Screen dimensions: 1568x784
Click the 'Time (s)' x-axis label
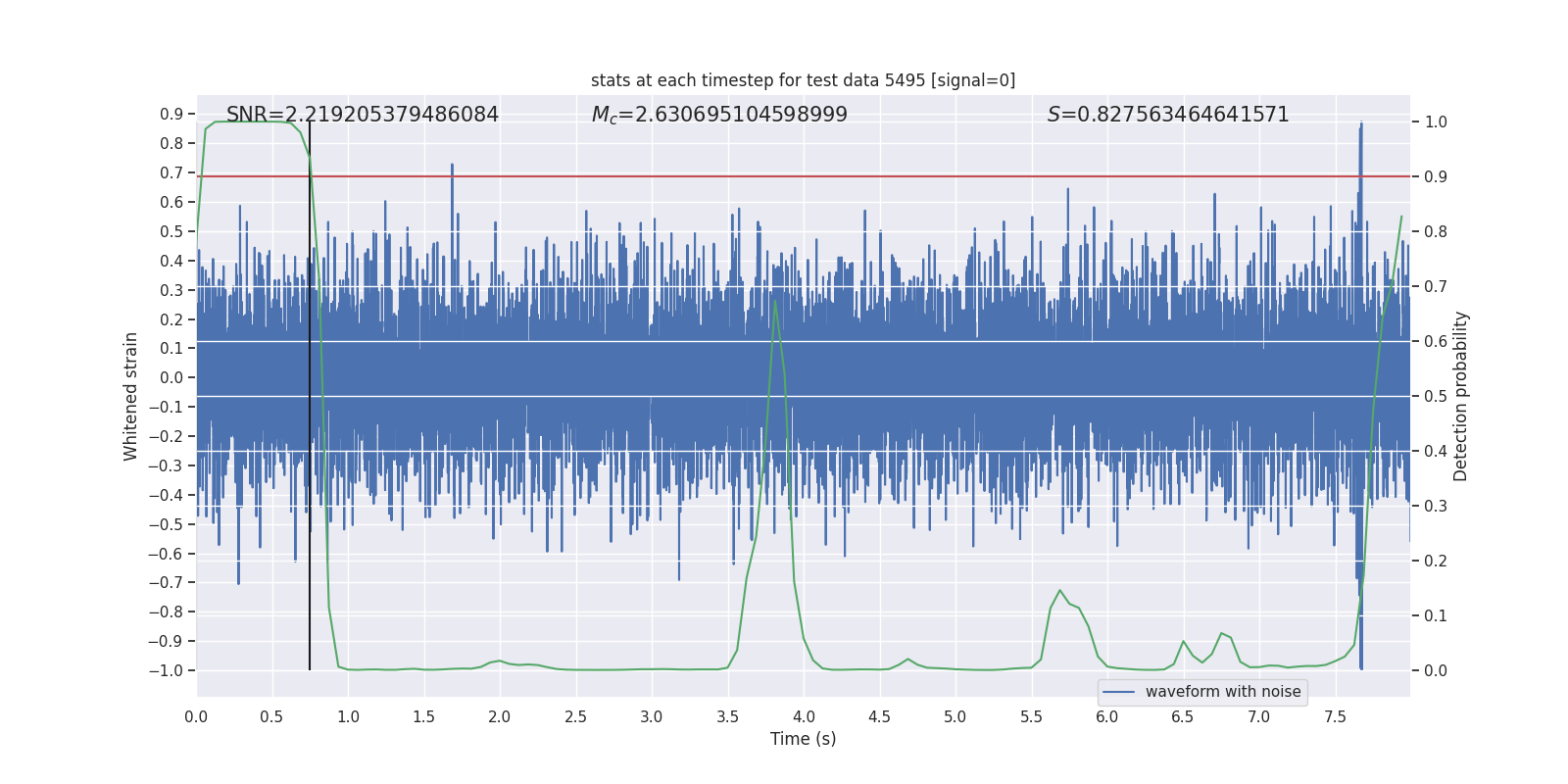pyautogui.click(x=803, y=739)
